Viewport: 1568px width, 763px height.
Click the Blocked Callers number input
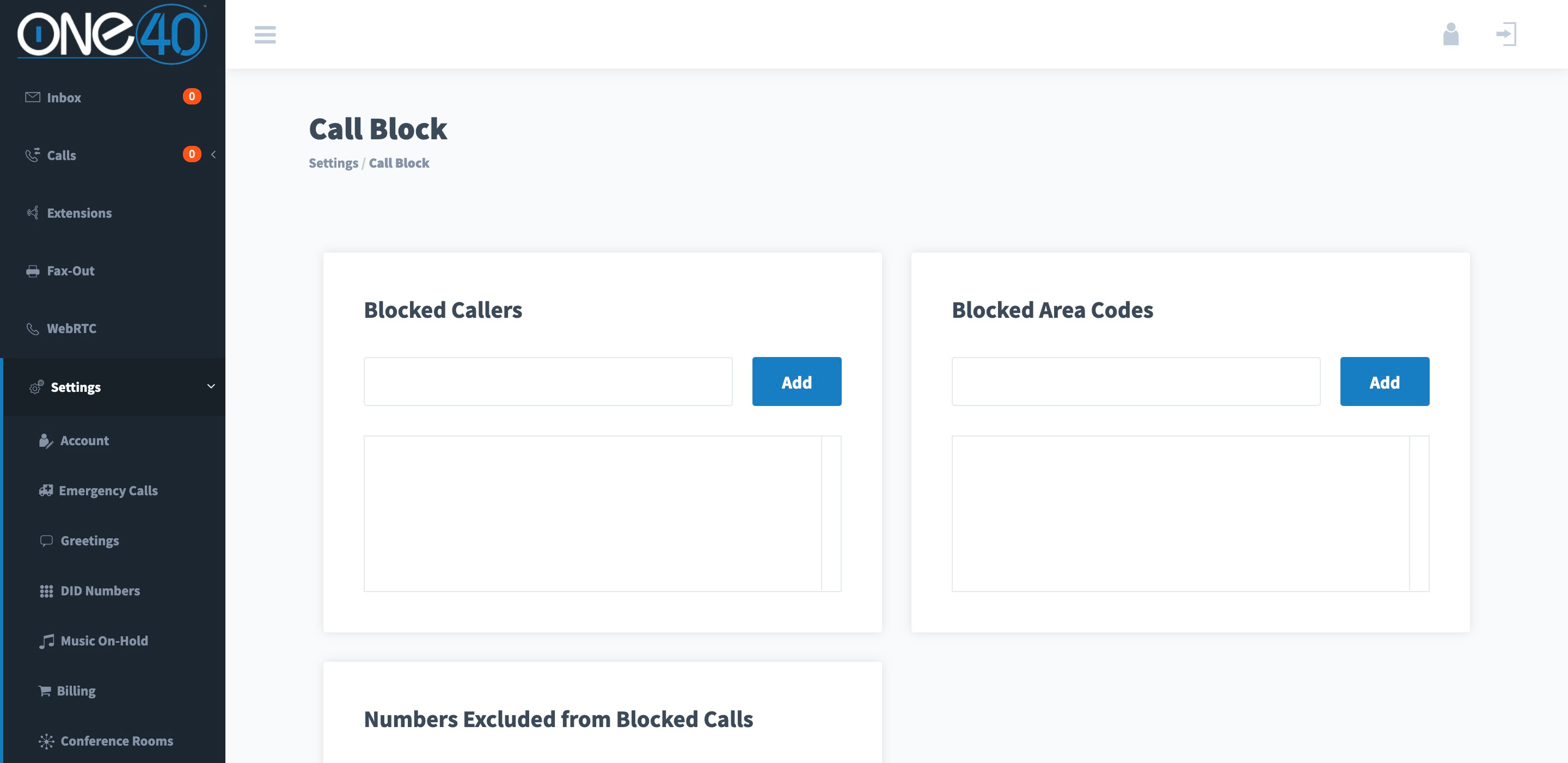pos(548,381)
